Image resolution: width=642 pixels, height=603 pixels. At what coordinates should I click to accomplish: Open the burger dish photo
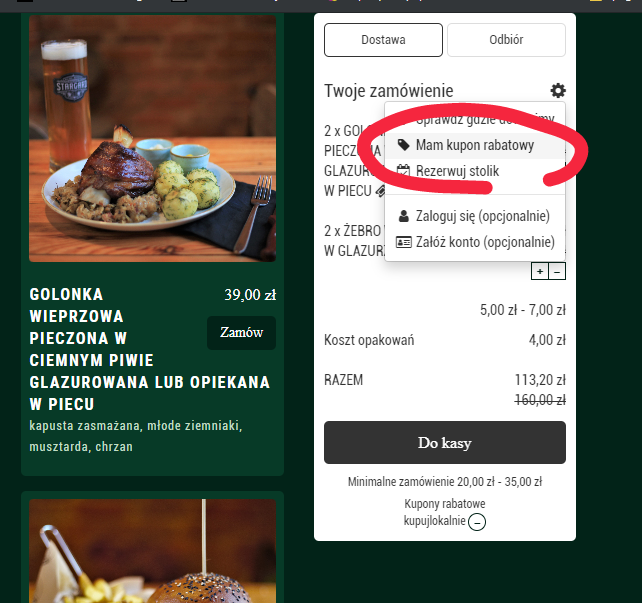152,551
